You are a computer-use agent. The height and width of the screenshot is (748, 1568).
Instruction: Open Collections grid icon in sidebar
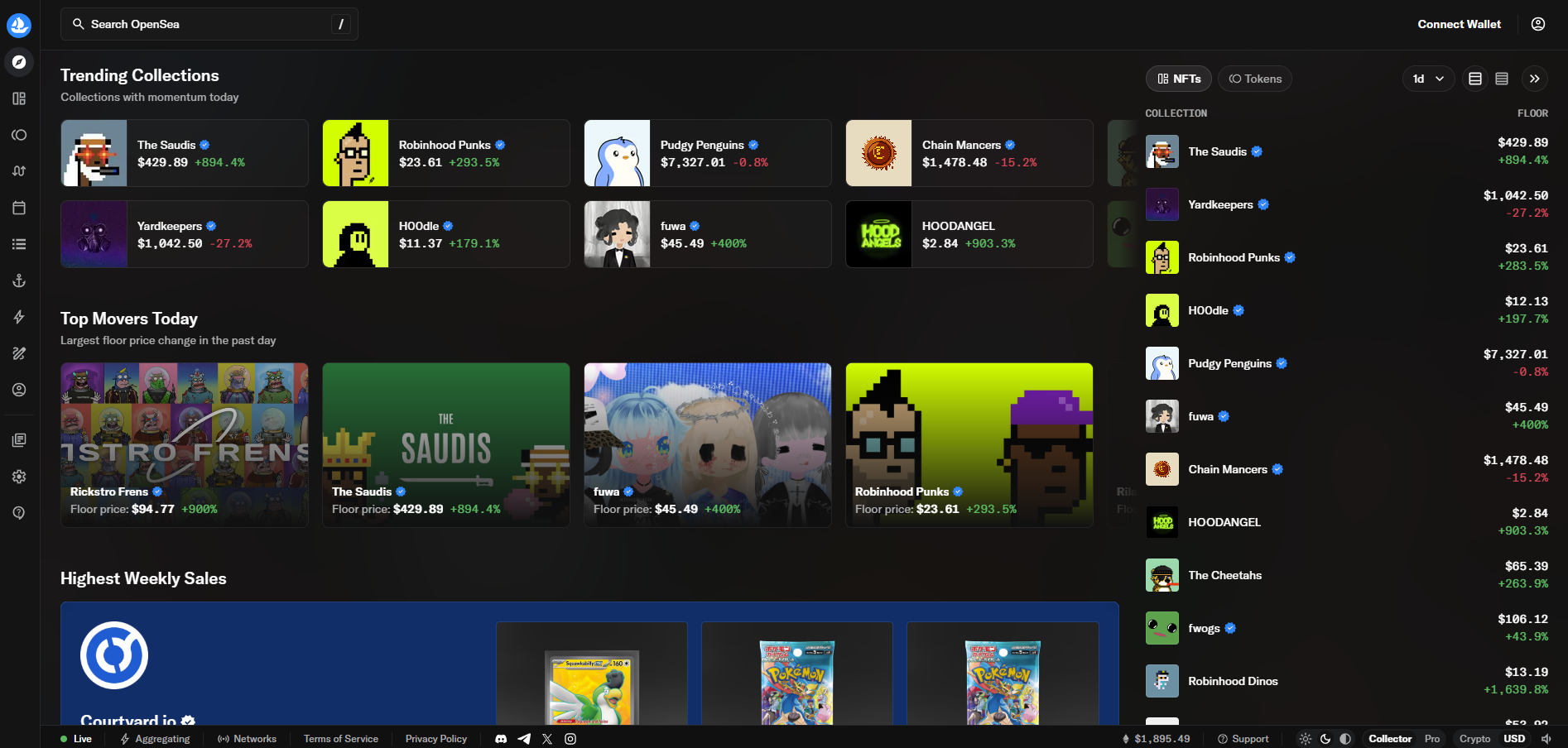click(x=19, y=98)
